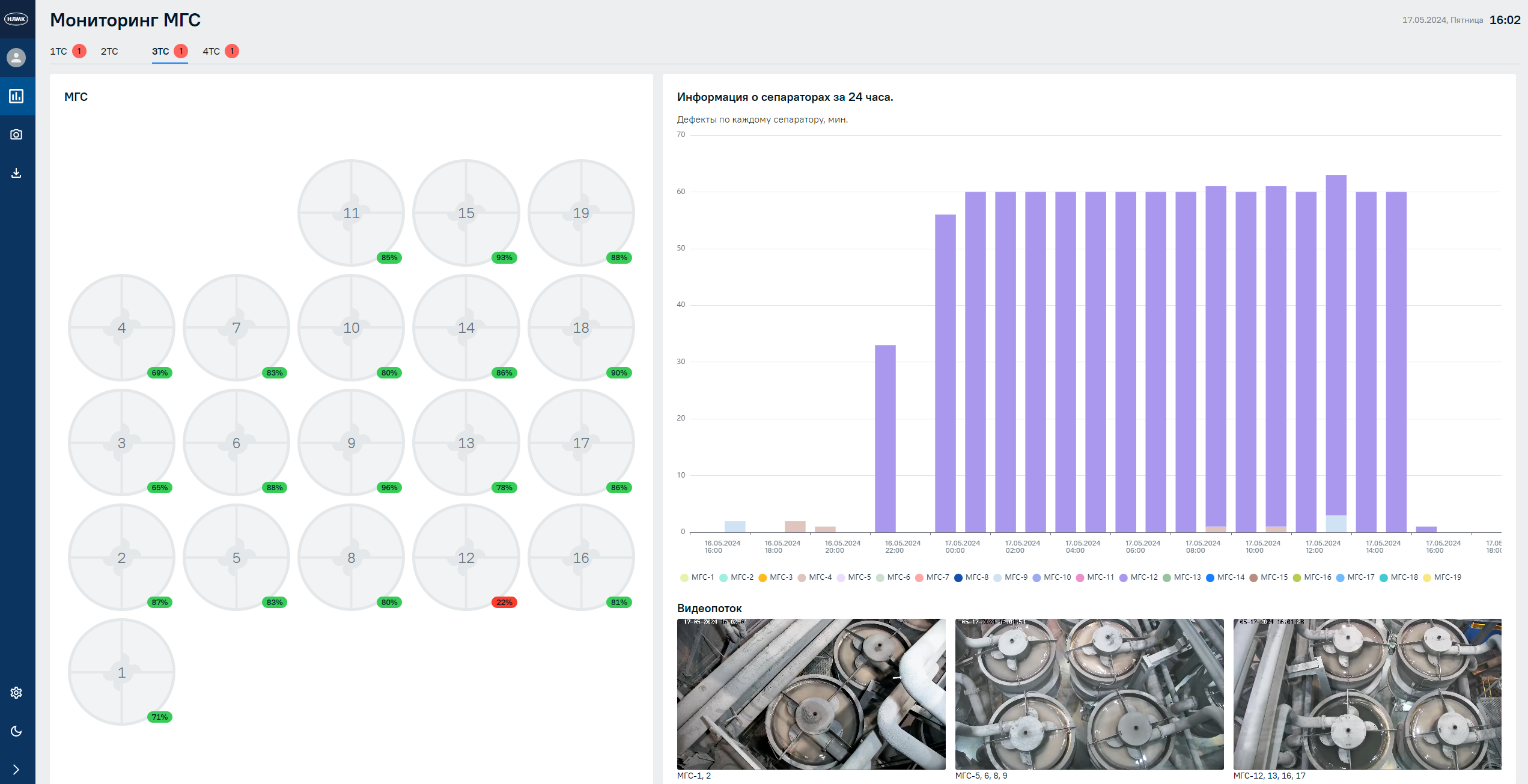Image resolution: width=1528 pixels, height=784 pixels.
Task: Click the 65% status badge
Action: 160,487
